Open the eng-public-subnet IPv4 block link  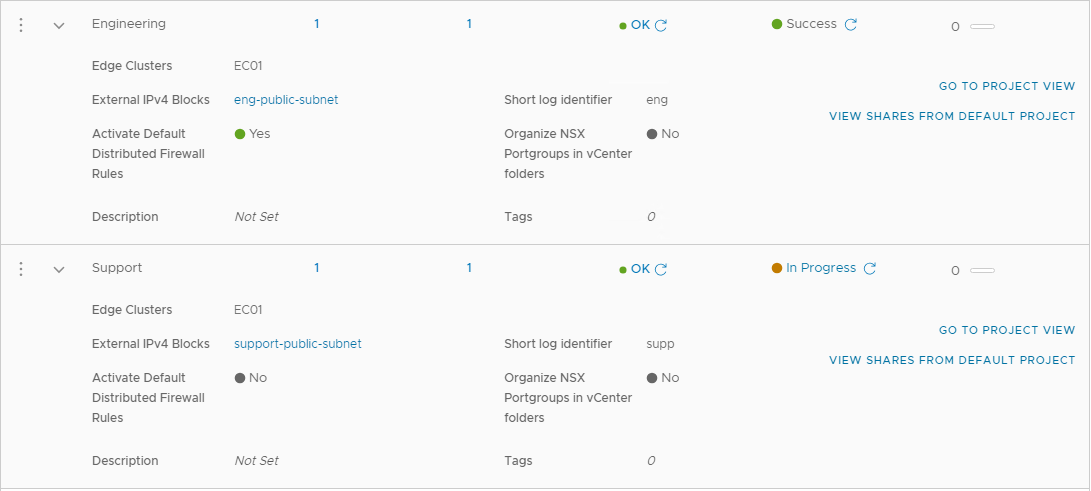point(286,100)
